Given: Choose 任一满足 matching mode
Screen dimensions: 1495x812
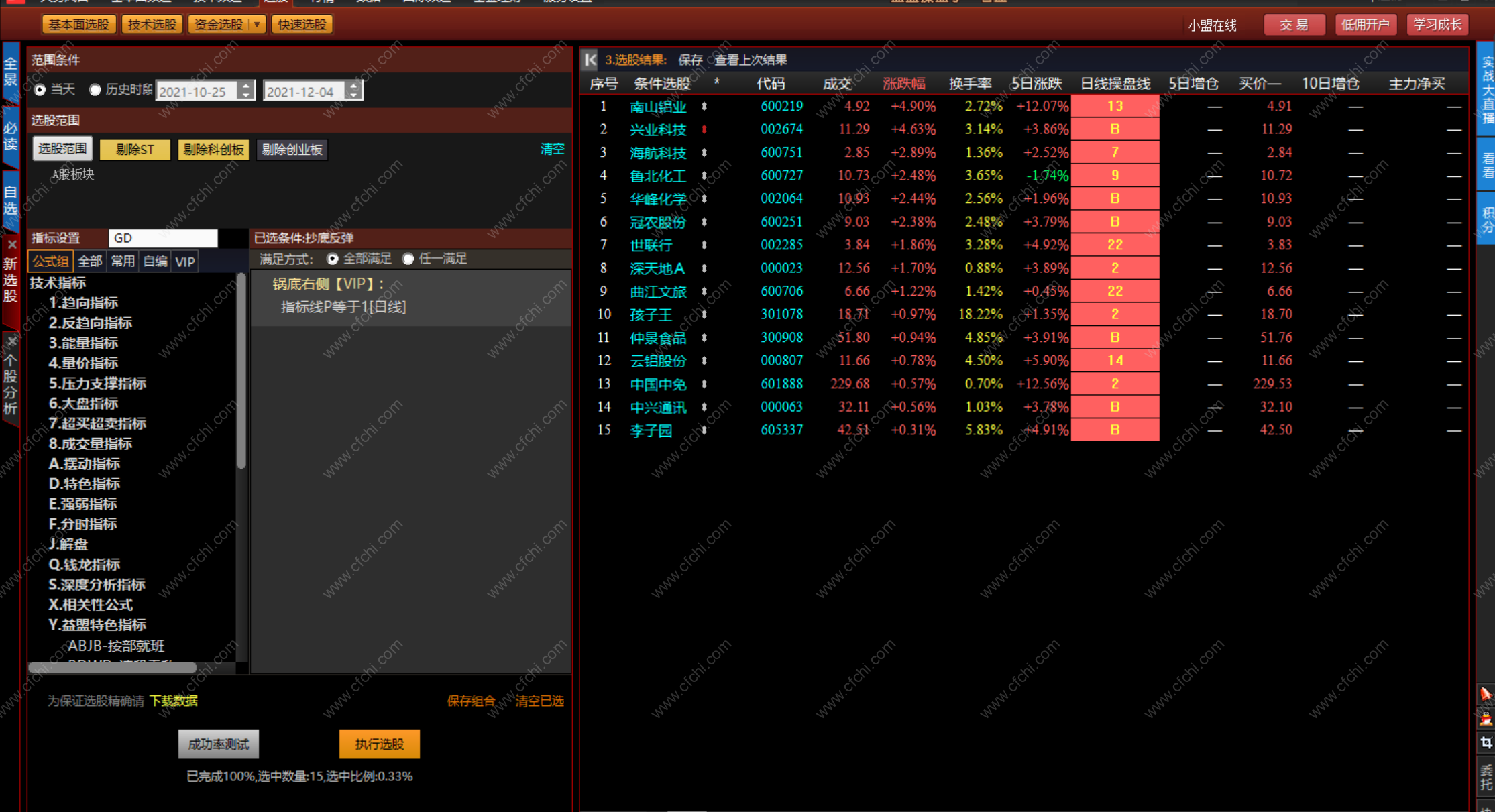Looking at the screenshot, I should pos(408,259).
